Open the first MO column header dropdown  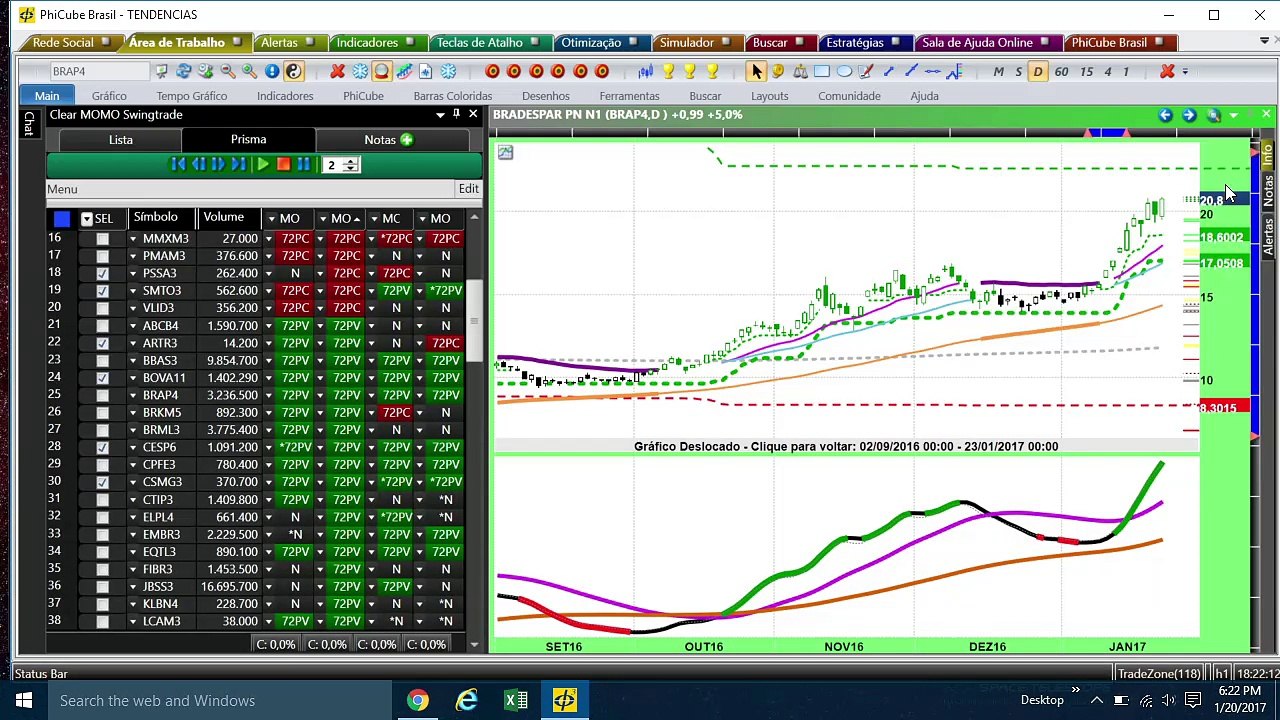[271, 219]
